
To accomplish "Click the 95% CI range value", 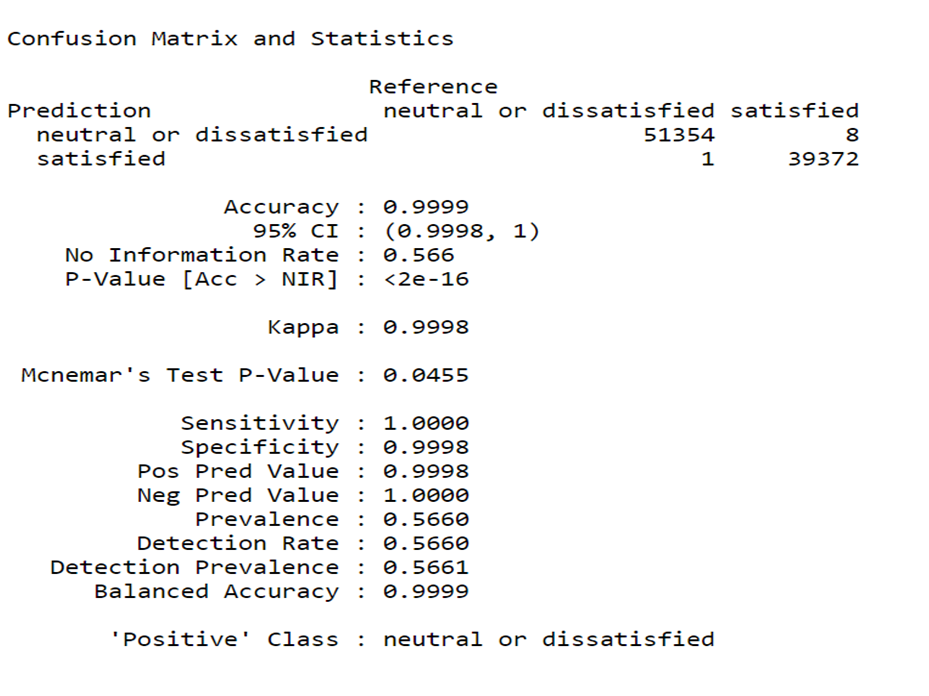I will (x=461, y=231).
